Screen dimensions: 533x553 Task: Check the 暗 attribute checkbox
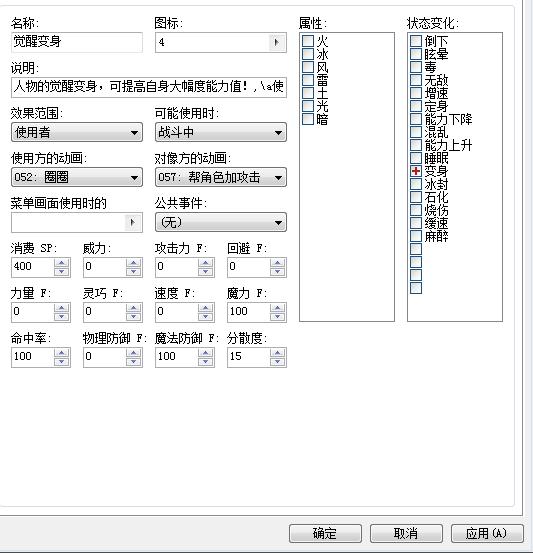point(308,119)
